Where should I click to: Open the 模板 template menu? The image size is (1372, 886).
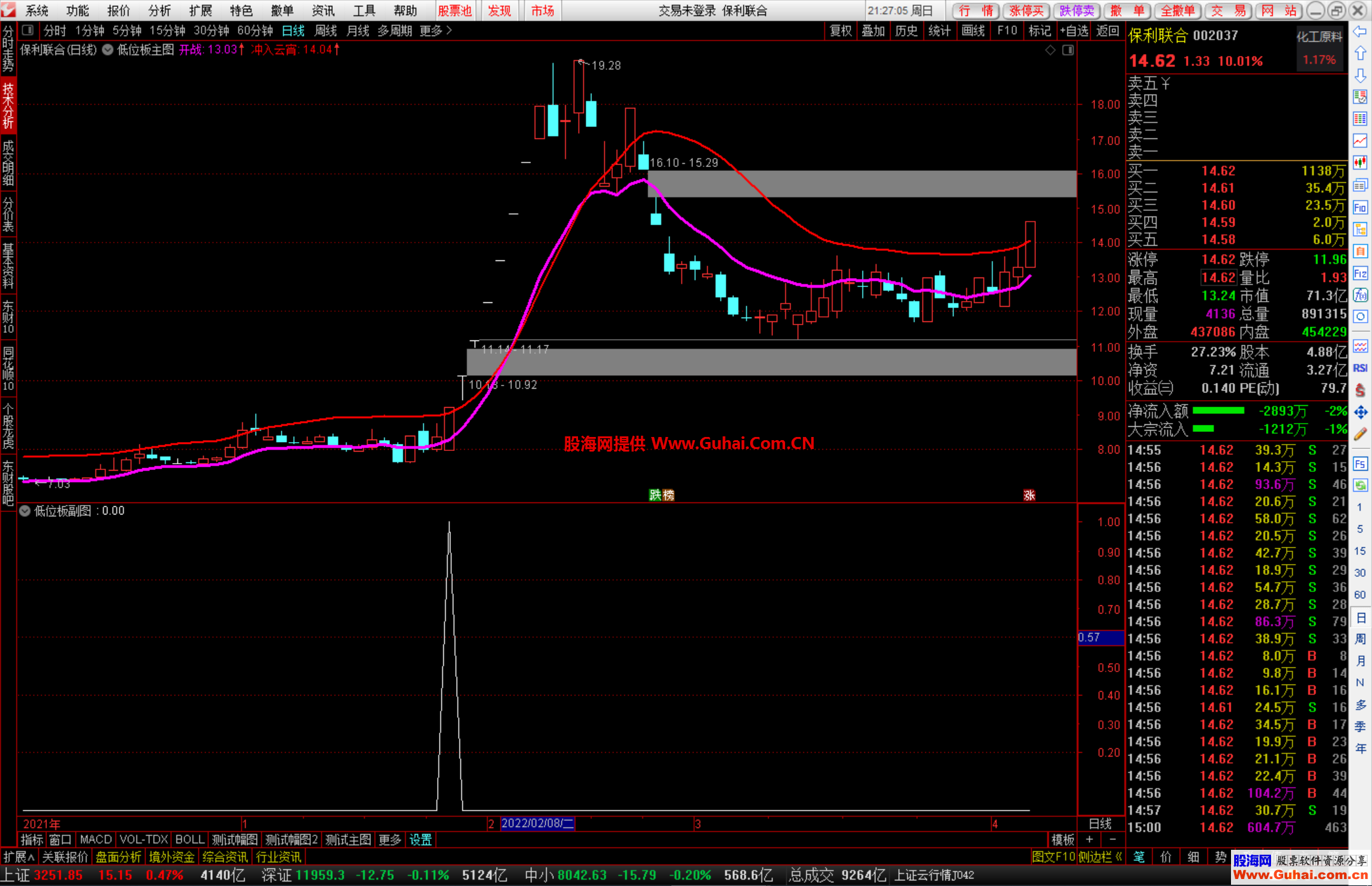1063,840
